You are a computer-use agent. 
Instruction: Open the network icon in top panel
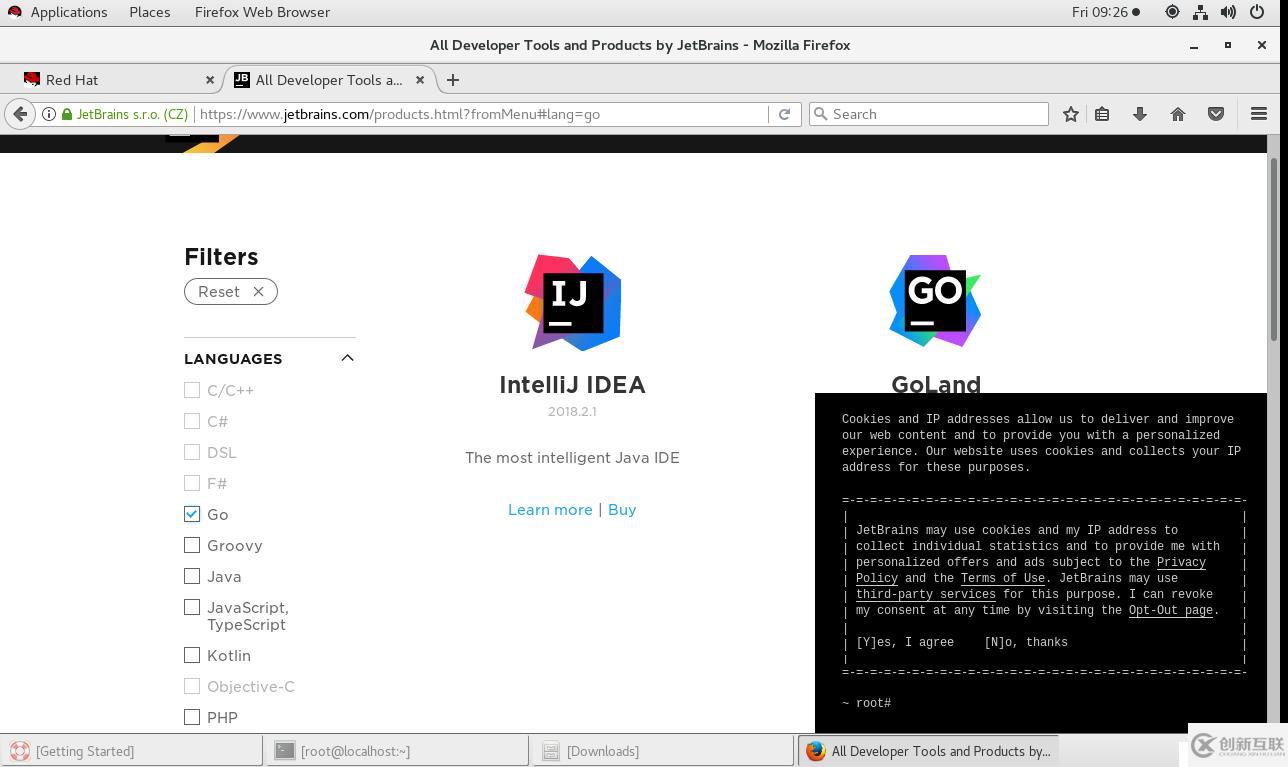[1200, 12]
